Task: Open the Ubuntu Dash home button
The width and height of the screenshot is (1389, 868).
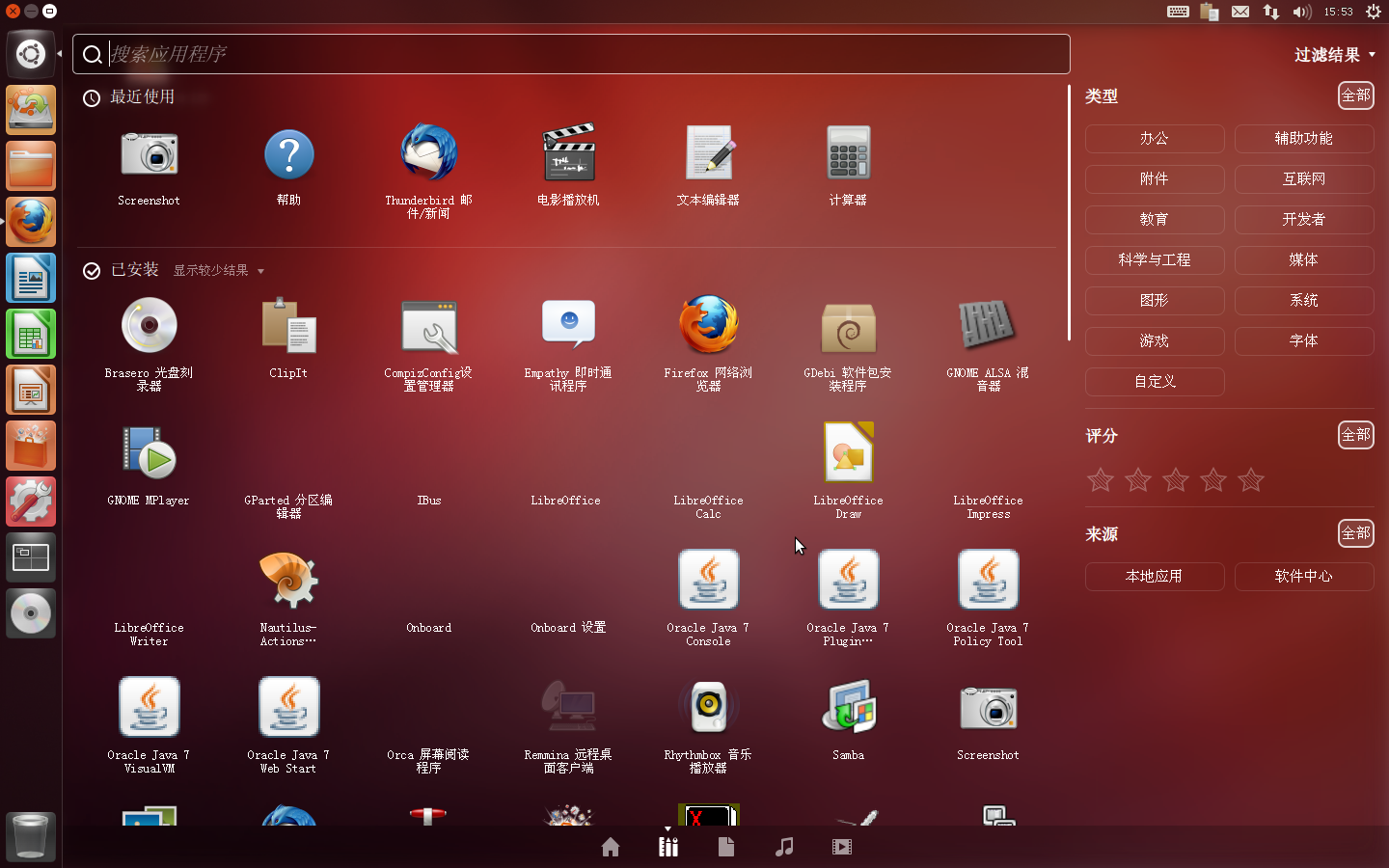Action: pyautogui.click(x=31, y=54)
